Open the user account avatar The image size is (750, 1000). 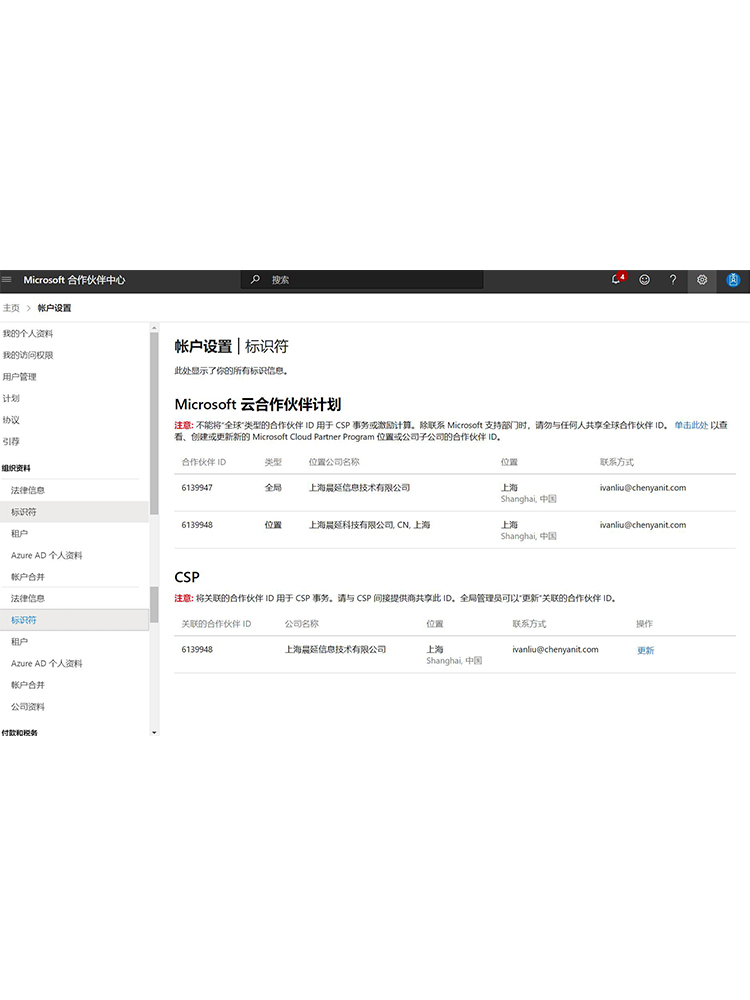click(x=733, y=279)
